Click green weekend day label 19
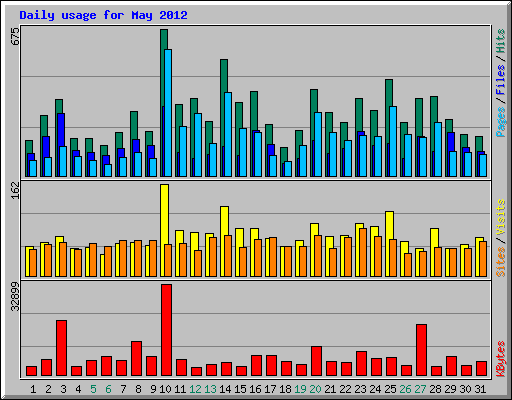This screenshot has width=512, height=400. 300,389
